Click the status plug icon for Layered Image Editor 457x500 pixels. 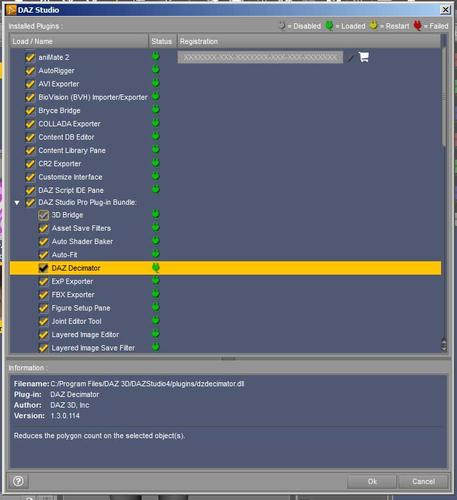pos(156,334)
